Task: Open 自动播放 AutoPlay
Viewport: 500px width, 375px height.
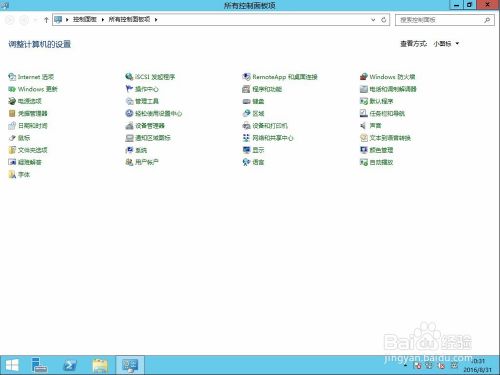Action: pos(377,162)
